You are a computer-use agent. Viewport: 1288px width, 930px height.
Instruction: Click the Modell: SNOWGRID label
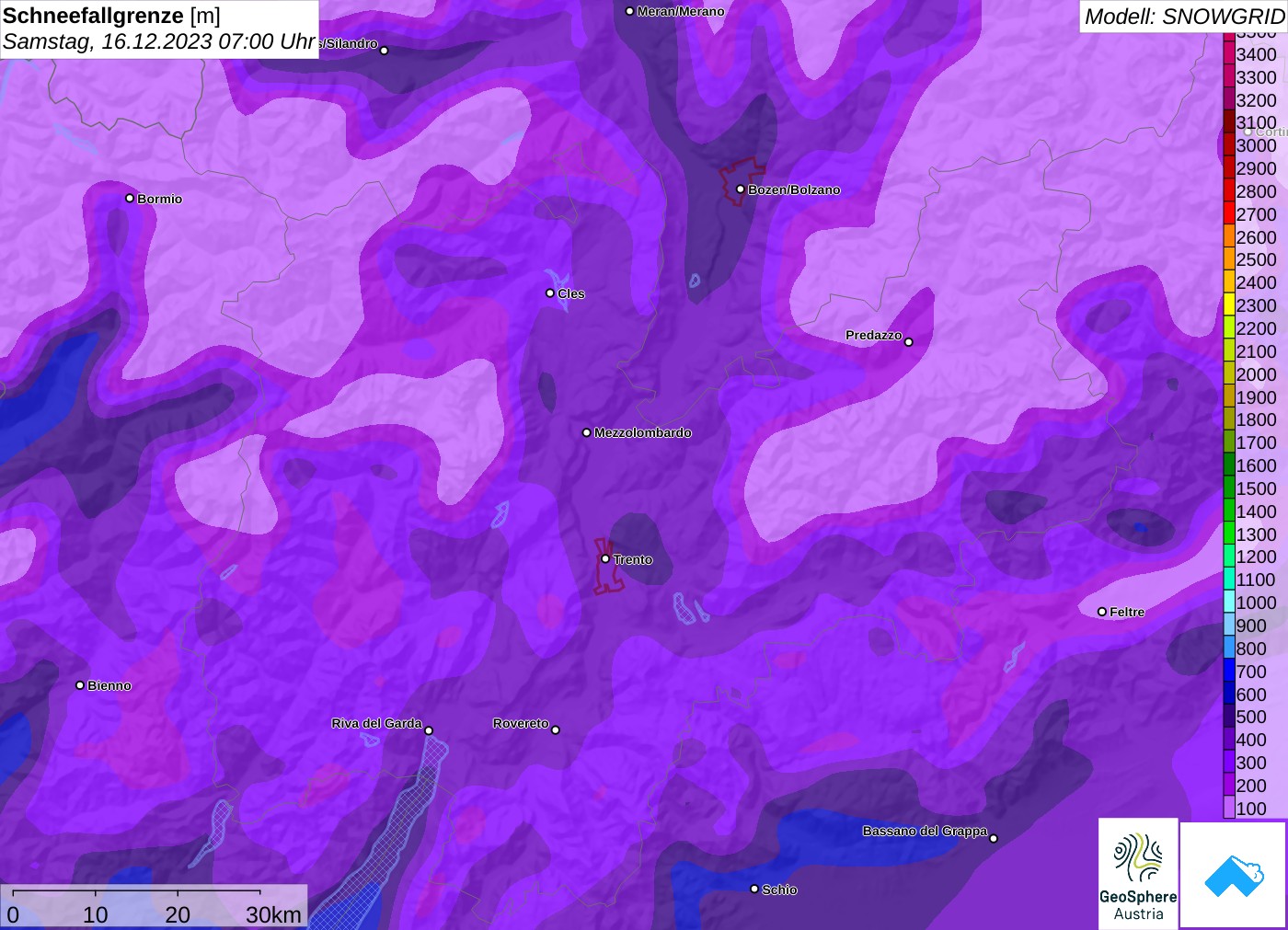point(1184,17)
